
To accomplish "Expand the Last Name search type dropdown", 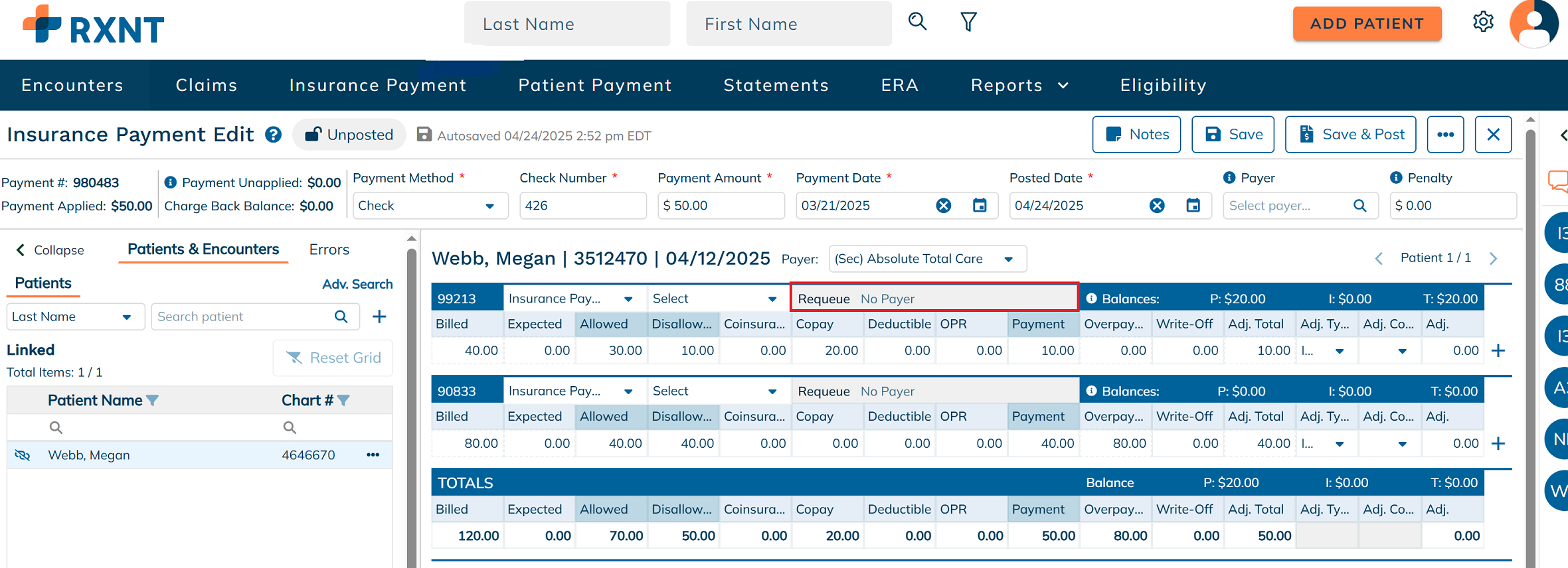I will coord(126,317).
